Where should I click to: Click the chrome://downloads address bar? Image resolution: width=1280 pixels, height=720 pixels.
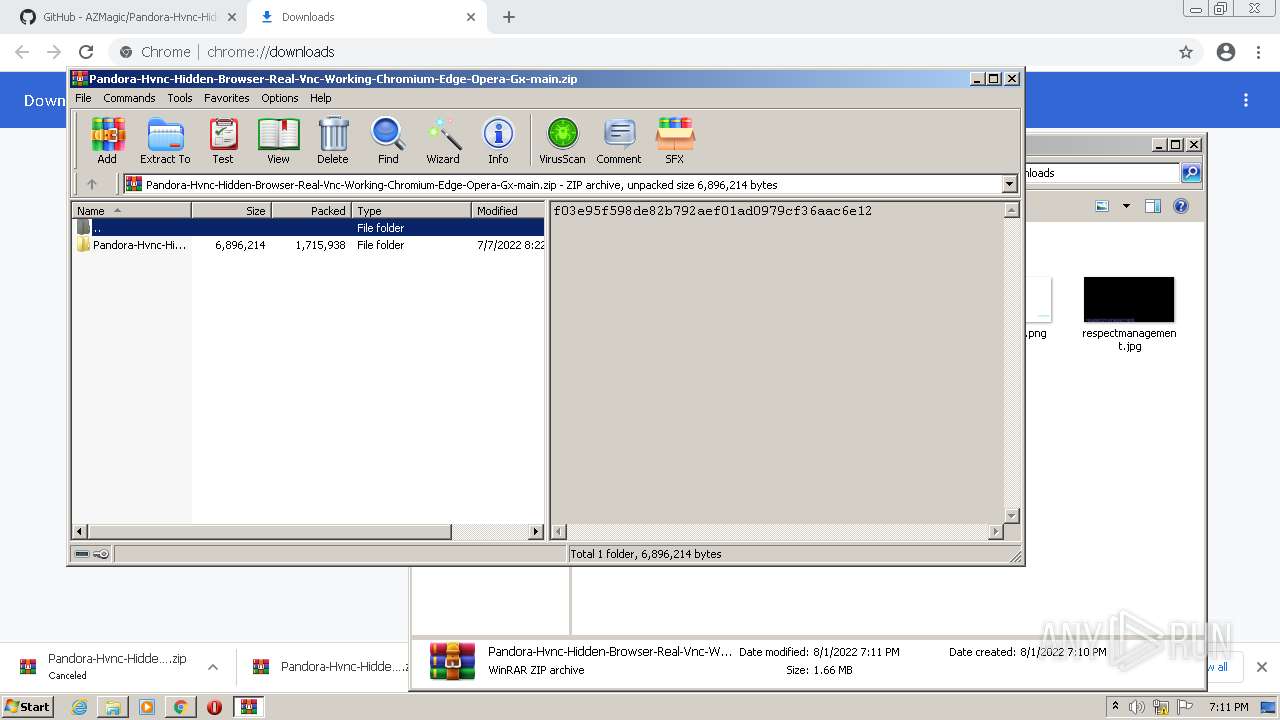click(x=640, y=52)
